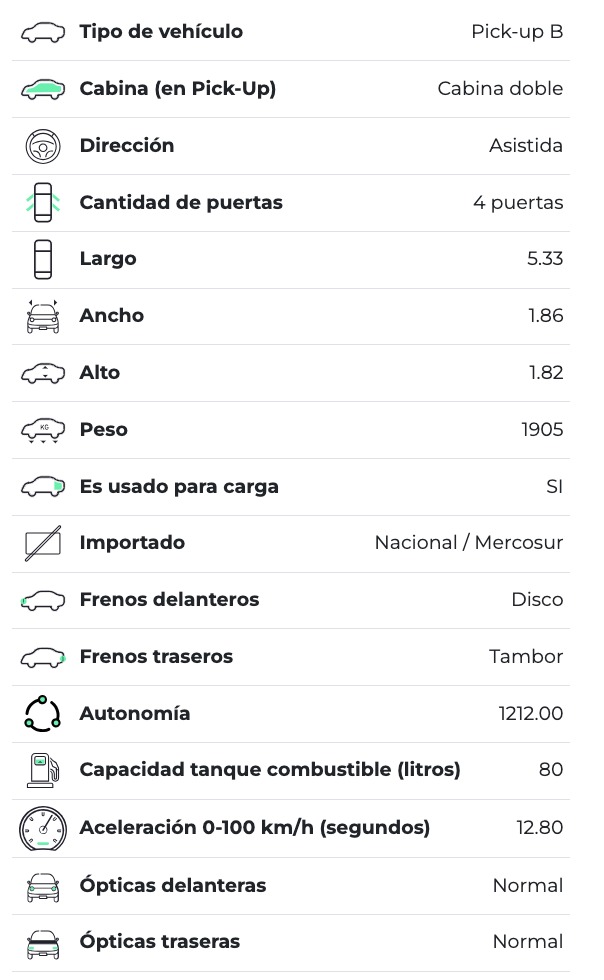The width and height of the screenshot is (604, 980).
Task: Select the Cabina doble value text
Action: click(500, 89)
